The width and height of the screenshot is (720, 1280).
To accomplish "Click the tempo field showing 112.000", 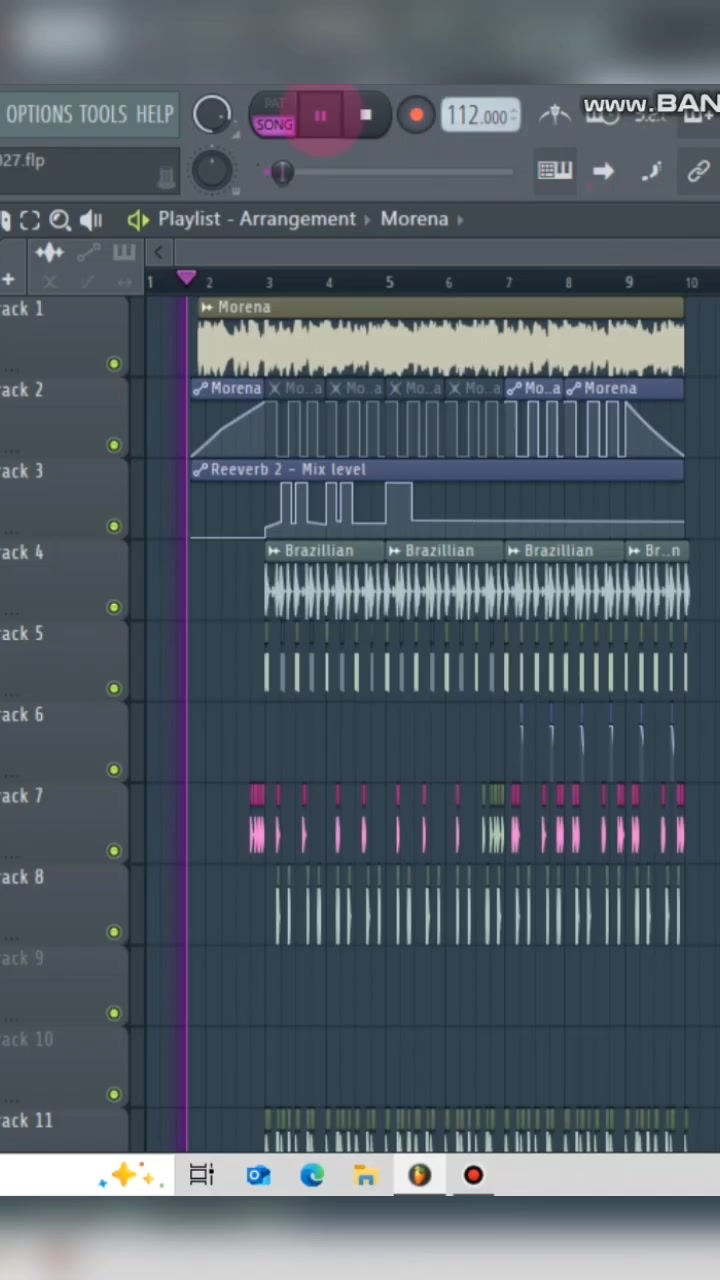I will pyautogui.click(x=480, y=116).
